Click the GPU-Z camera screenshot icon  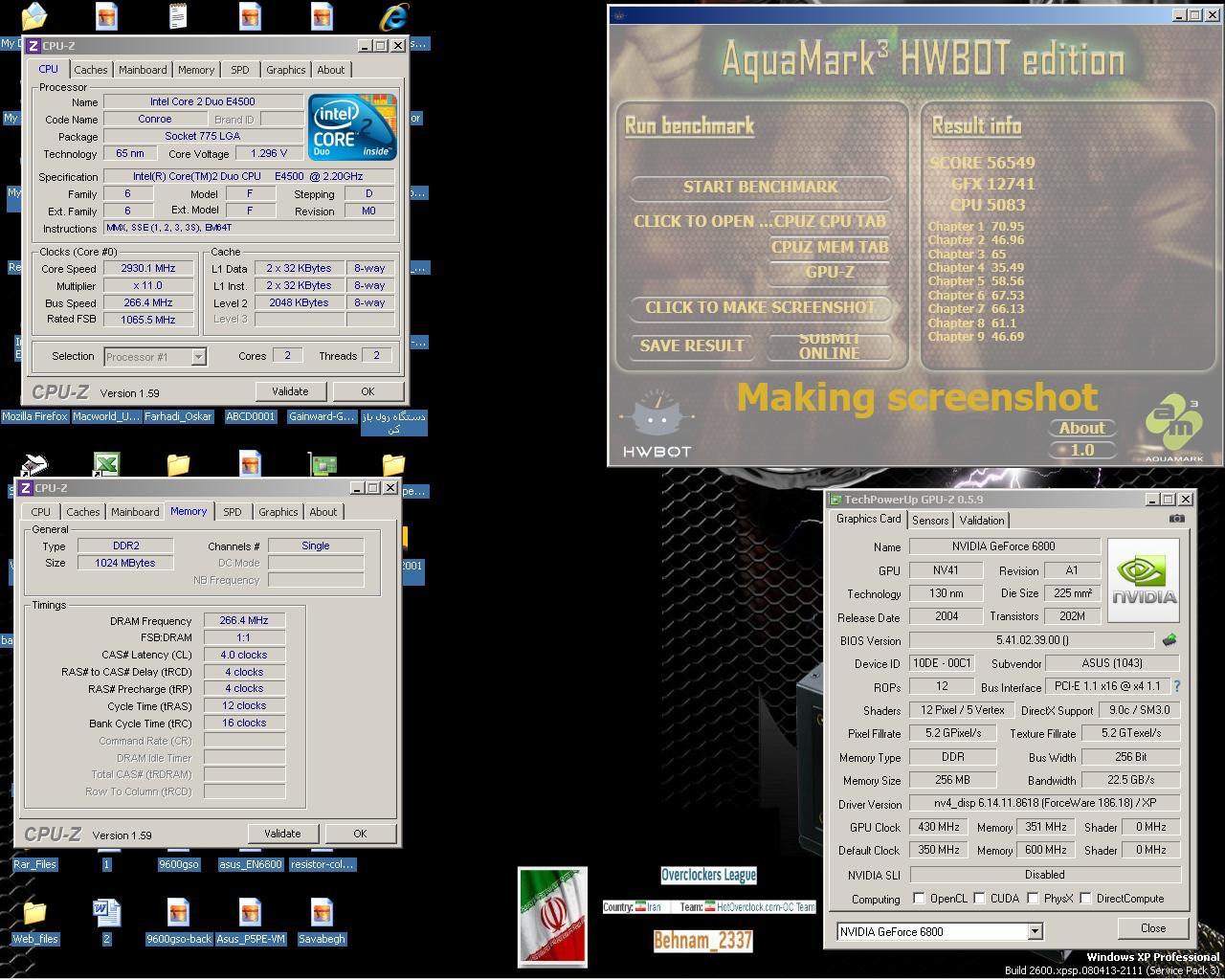1176,519
